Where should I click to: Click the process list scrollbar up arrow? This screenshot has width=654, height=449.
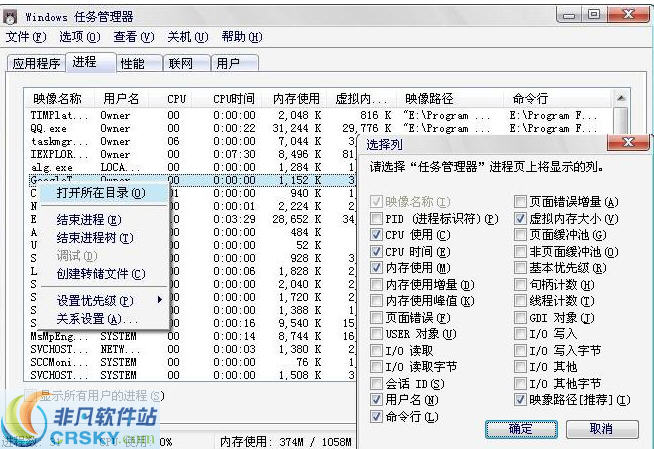point(621,98)
